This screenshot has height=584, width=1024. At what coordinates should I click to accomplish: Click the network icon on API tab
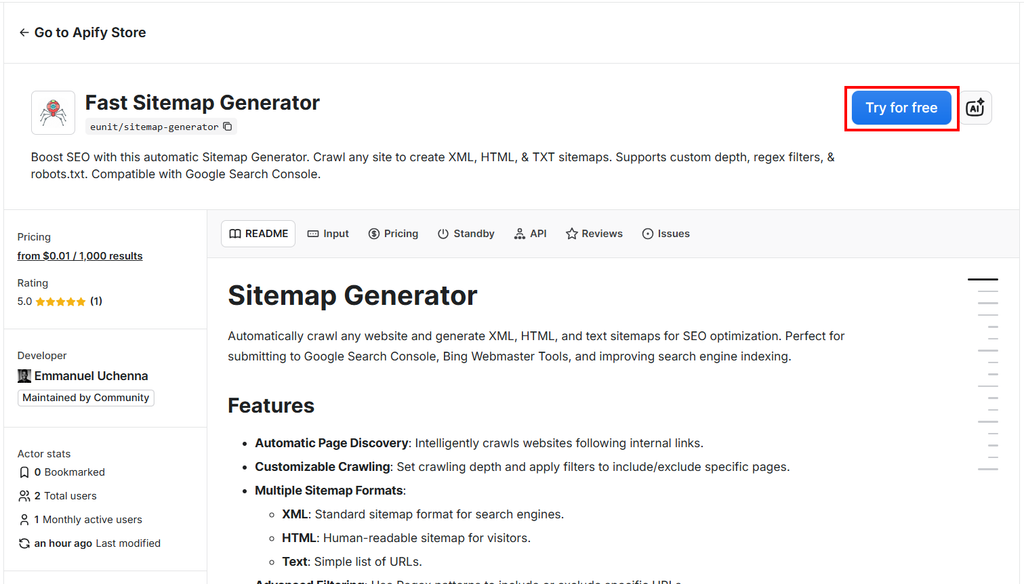pyautogui.click(x=519, y=234)
